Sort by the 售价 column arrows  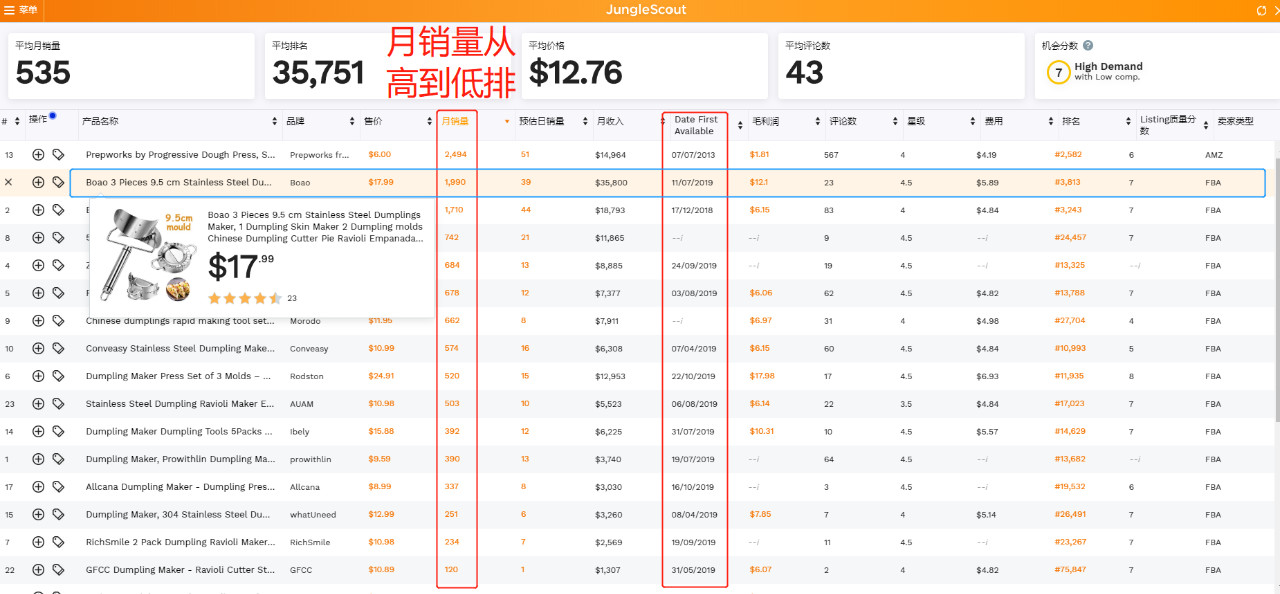coord(426,121)
